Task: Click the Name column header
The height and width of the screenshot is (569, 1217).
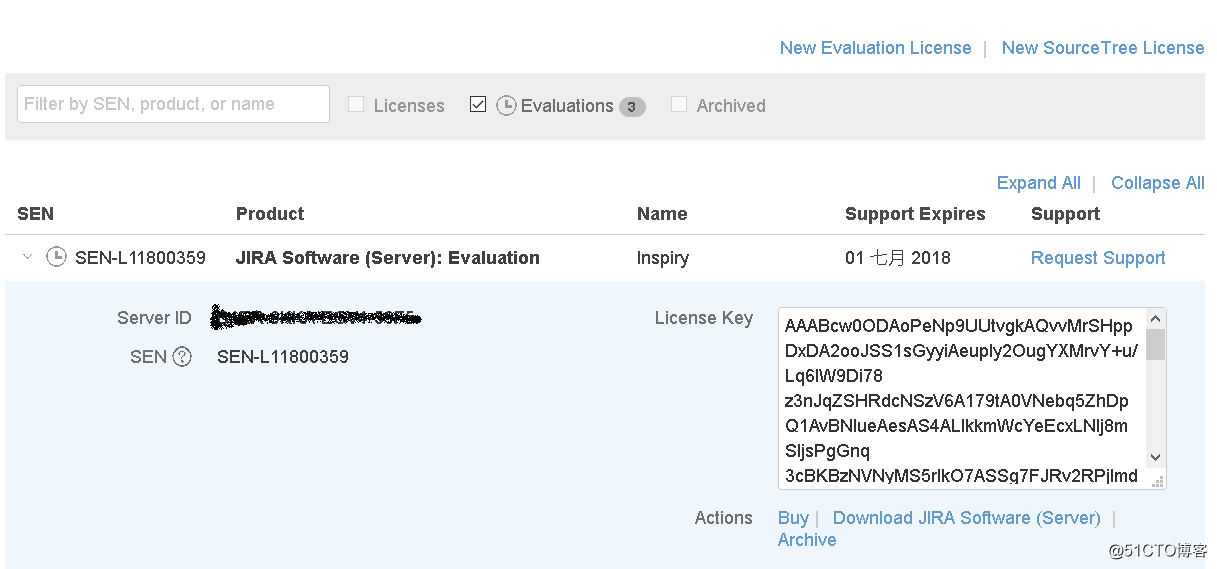Action: (x=662, y=214)
